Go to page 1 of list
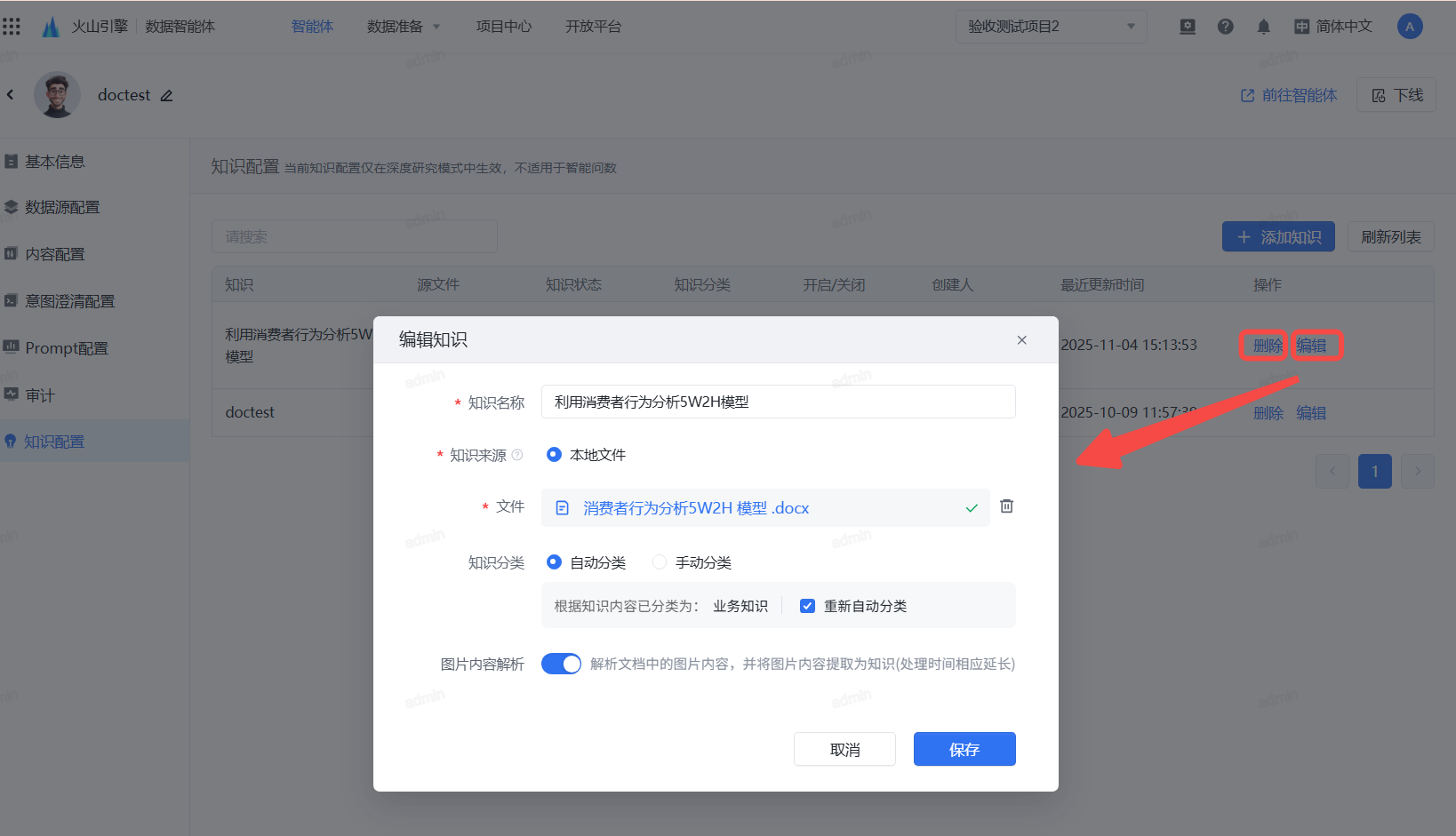1456x836 pixels. (1375, 471)
